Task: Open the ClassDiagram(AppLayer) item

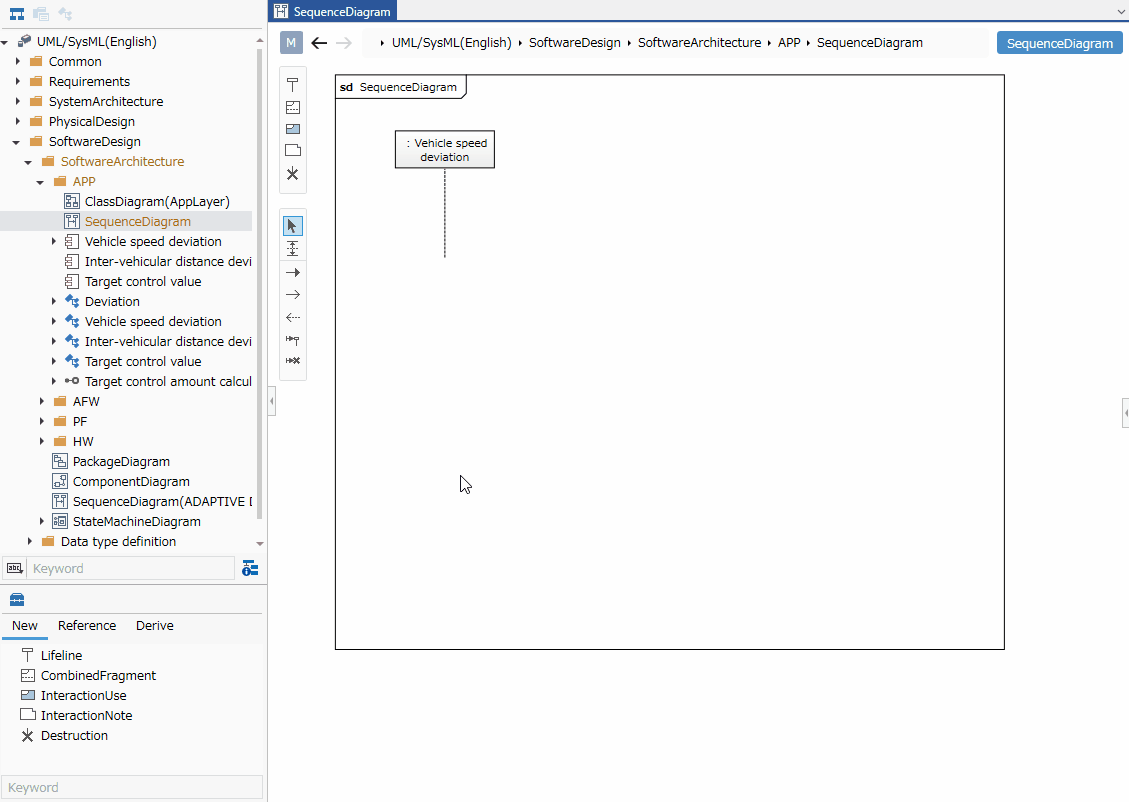Action: pyautogui.click(x=157, y=202)
